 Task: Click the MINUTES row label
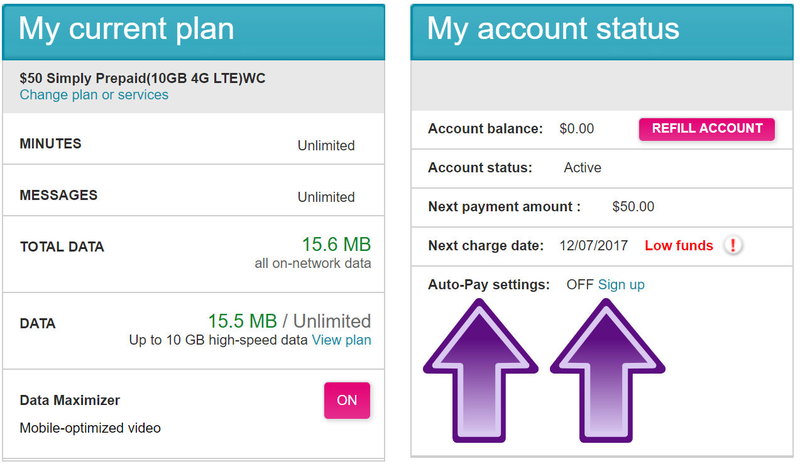coord(51,143)
